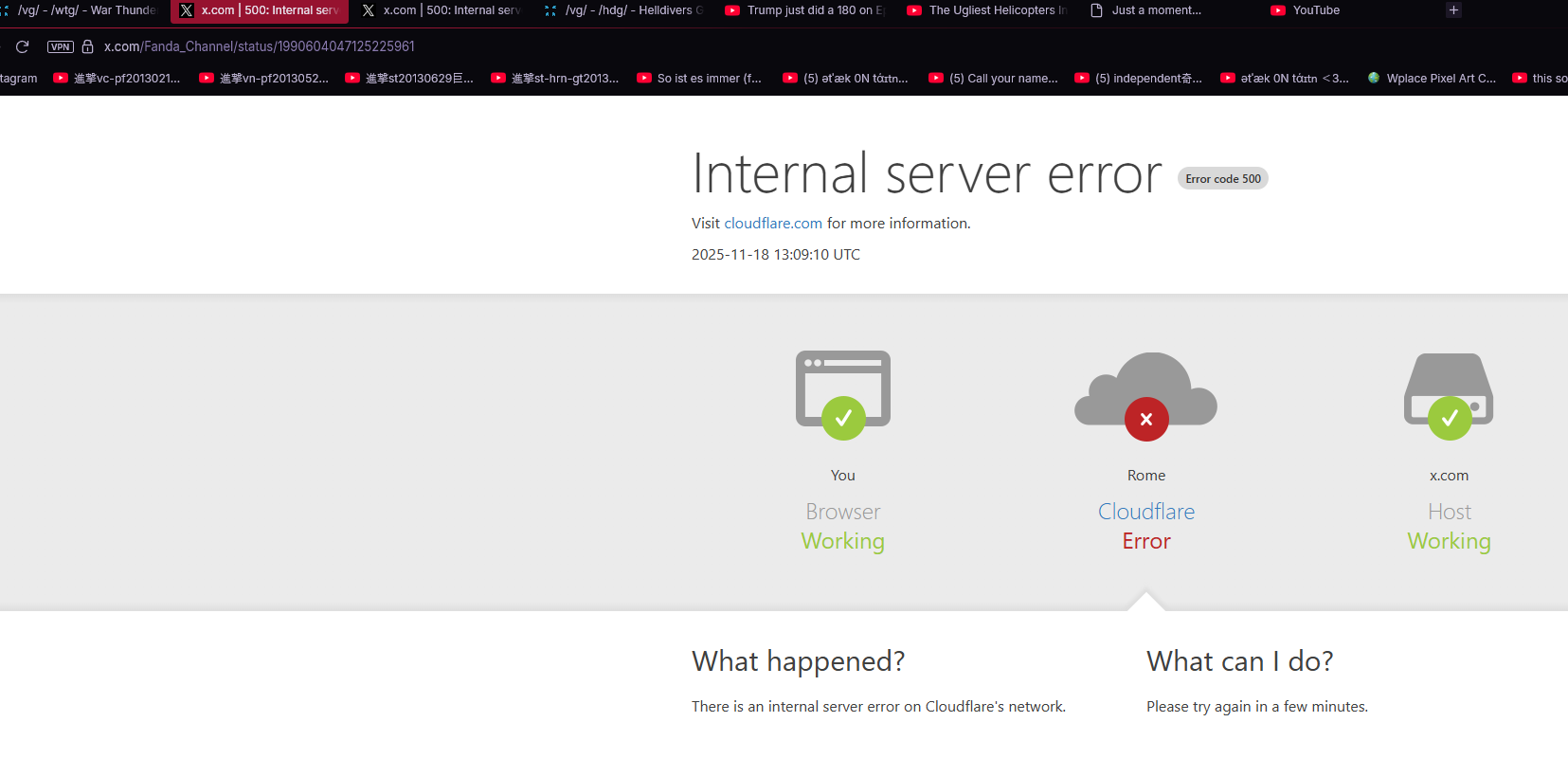Click 'Please try again in a few minutes.' text
1568x758 pixels.
(x=1257, y=707)
